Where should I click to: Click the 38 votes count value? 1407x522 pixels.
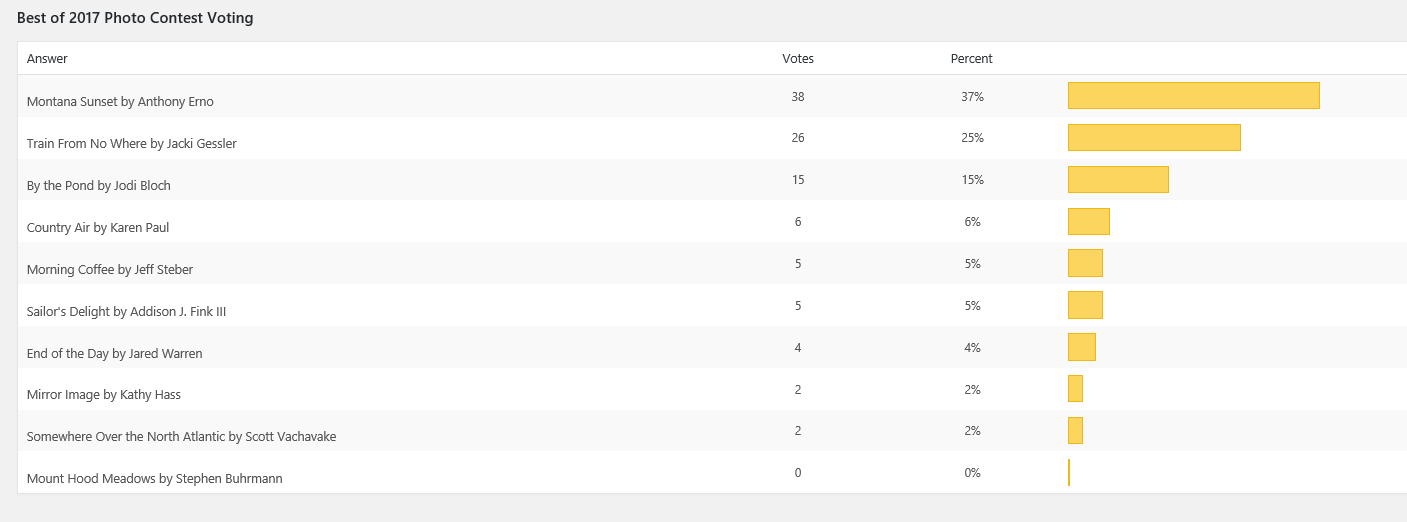[797, 97]
